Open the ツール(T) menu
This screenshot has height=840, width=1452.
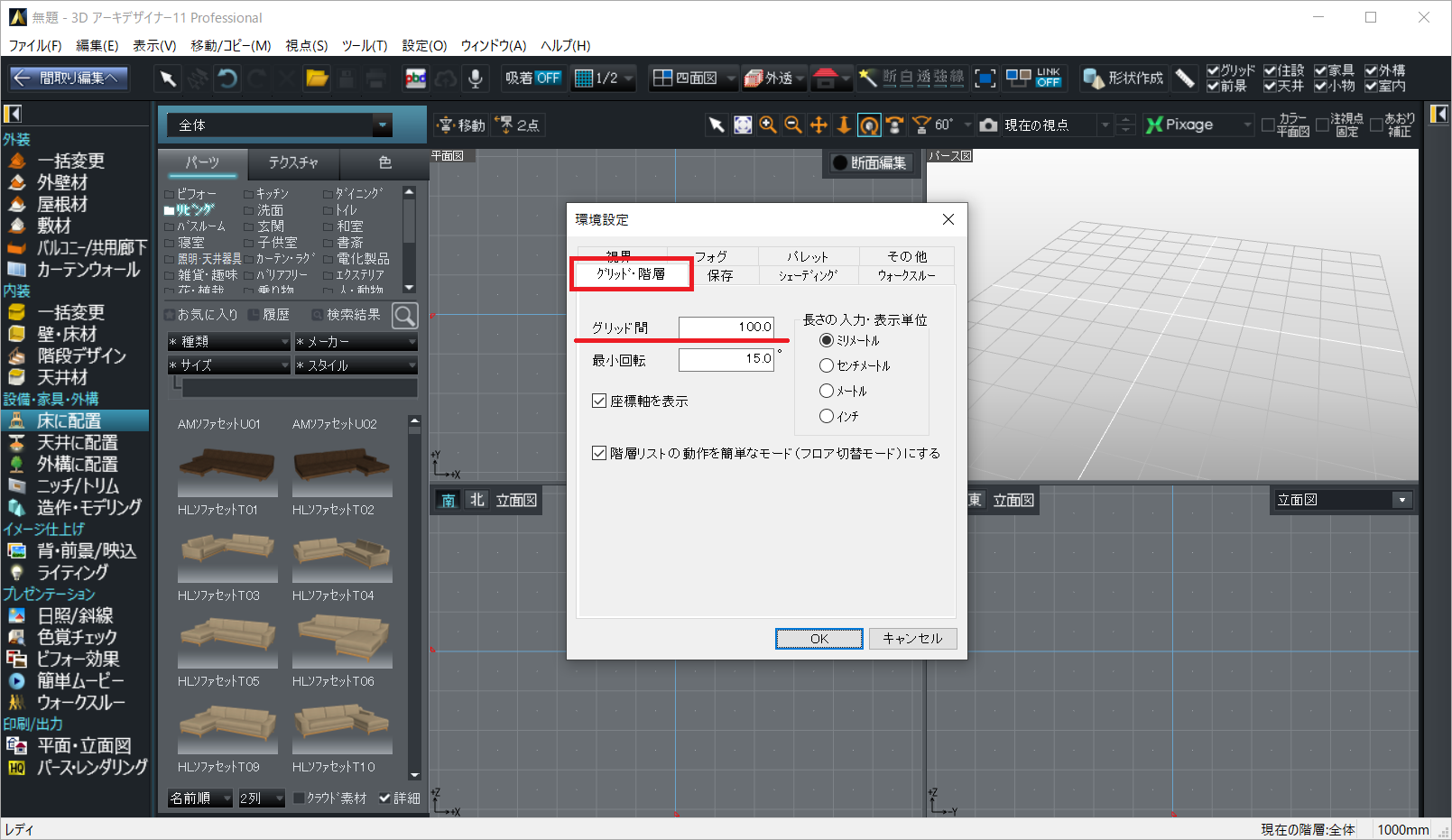364,45
